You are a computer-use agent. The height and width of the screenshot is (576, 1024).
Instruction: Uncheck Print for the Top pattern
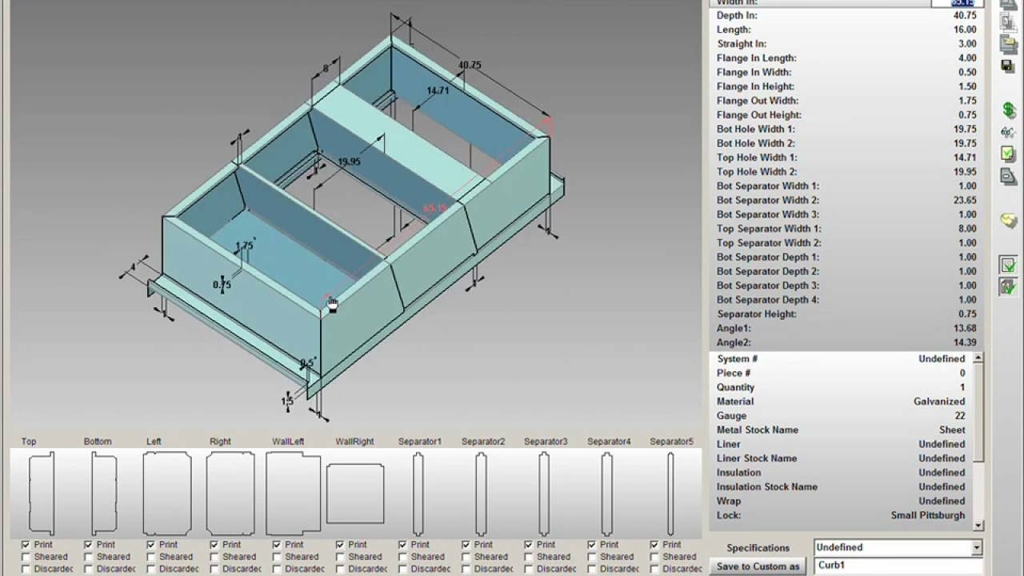pyautogui.click(x=26, y=545)
